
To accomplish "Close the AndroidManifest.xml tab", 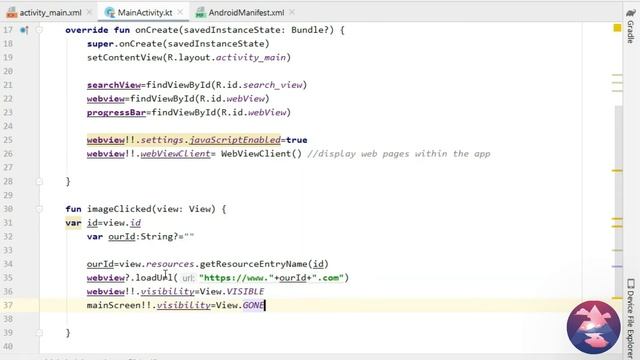I will (292, 13).
